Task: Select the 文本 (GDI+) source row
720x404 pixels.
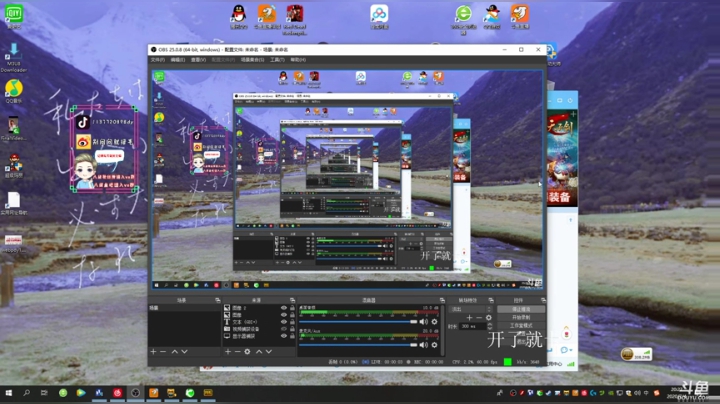Action: [259, 322]
